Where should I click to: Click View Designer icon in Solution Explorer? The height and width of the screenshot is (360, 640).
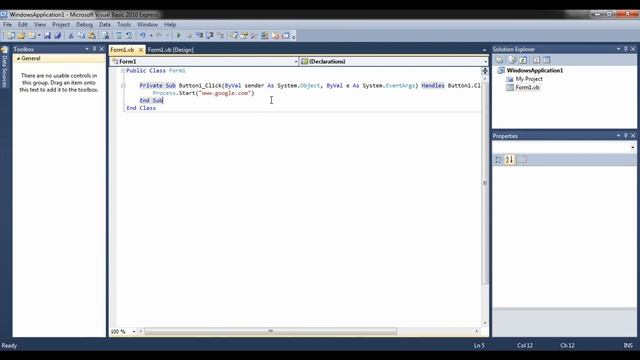(547, 60)
